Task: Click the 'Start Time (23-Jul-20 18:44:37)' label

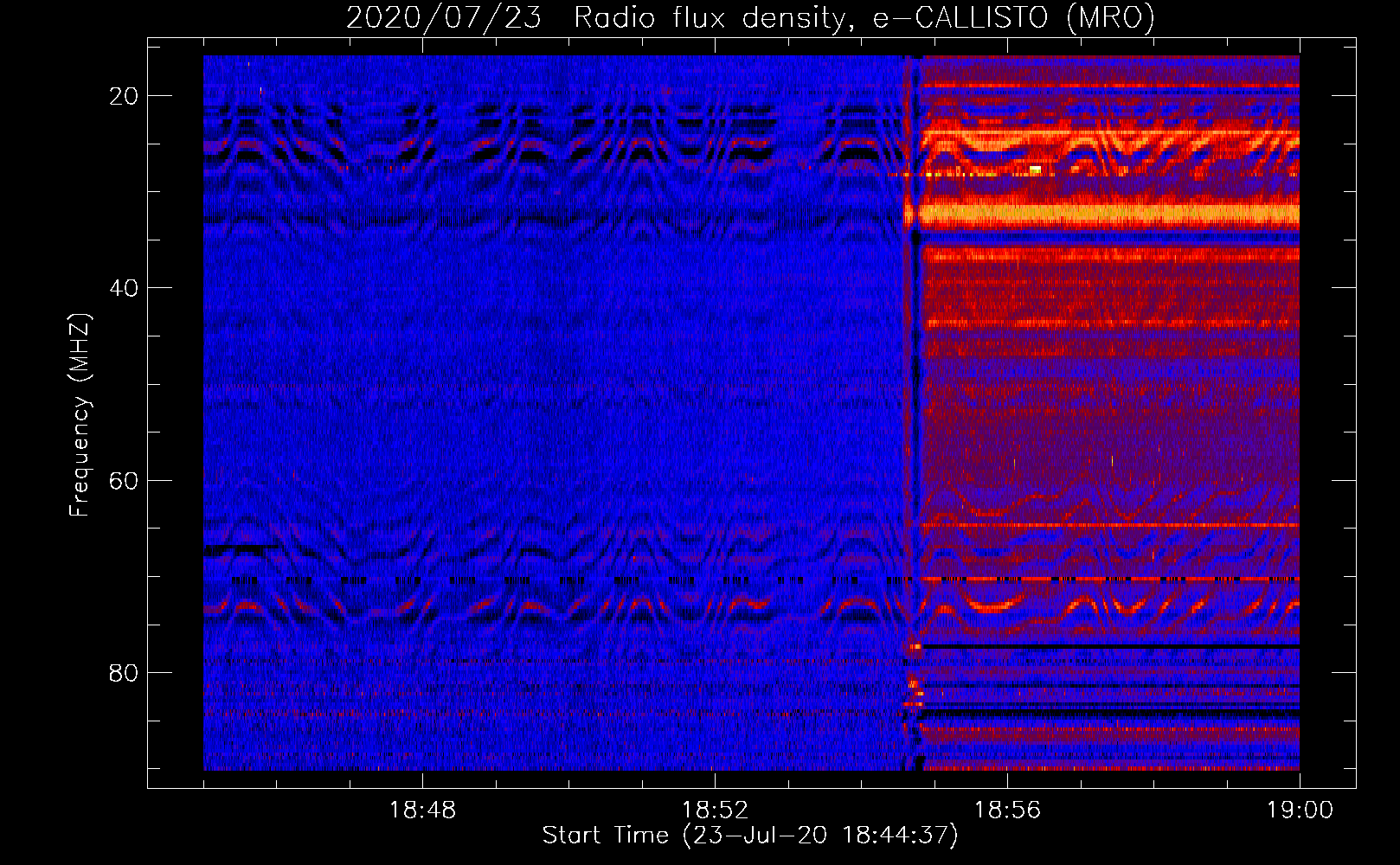Action: point(750,836)
